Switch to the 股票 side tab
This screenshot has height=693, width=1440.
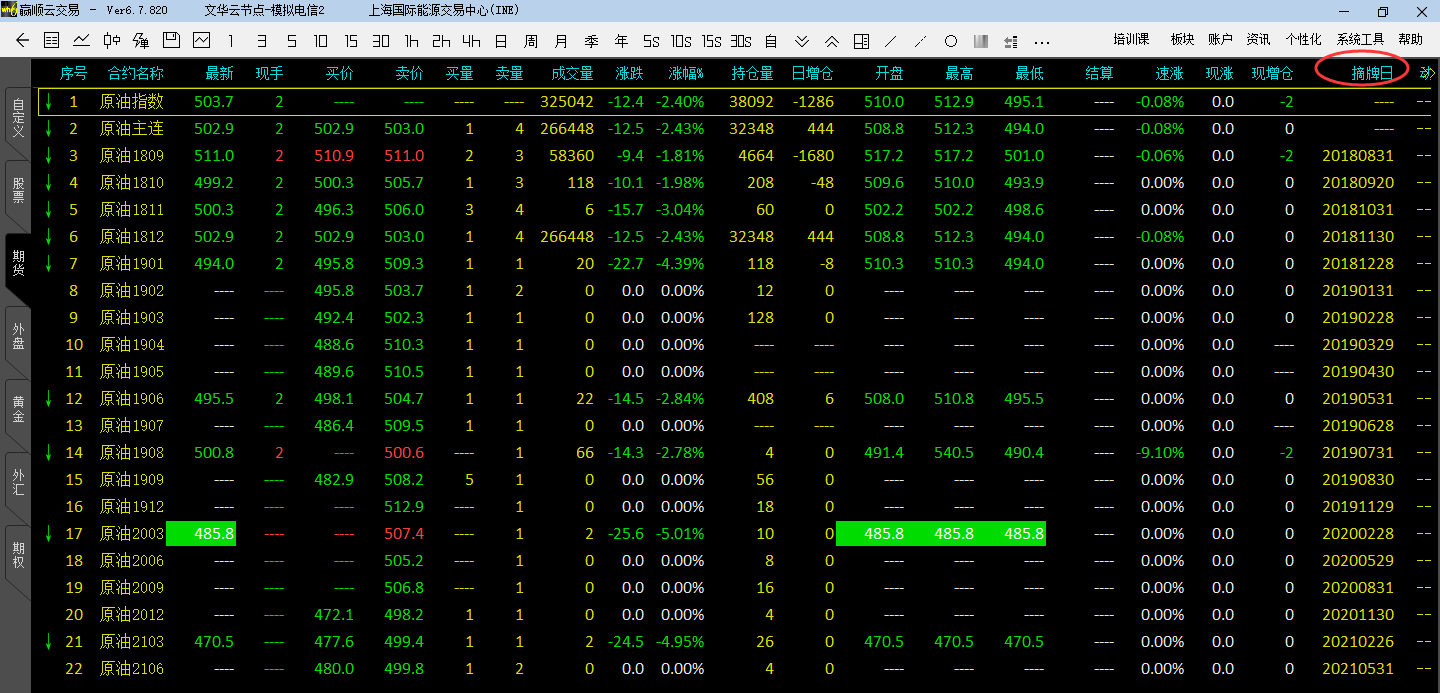click(17, 190)
